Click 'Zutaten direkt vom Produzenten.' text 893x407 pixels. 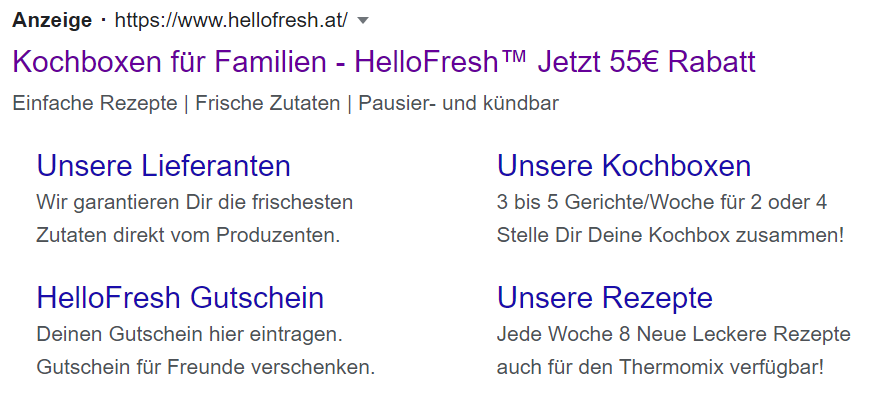(189, 236)
